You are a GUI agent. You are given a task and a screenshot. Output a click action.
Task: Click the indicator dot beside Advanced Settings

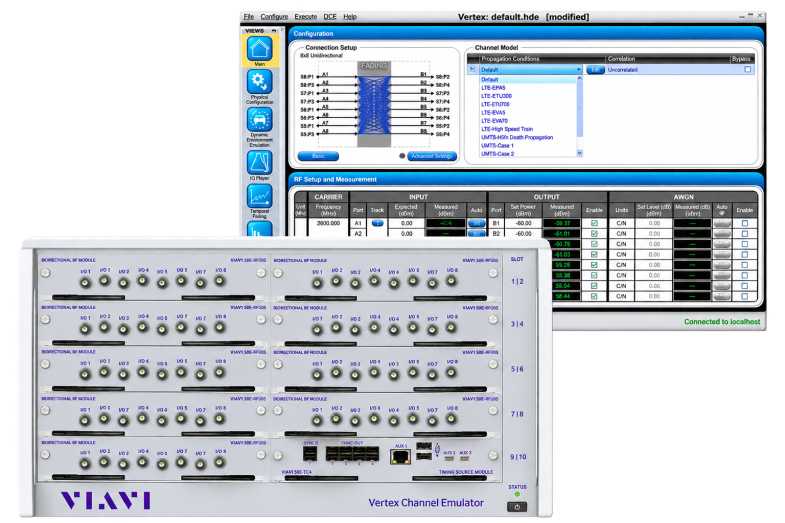(402, 156)
